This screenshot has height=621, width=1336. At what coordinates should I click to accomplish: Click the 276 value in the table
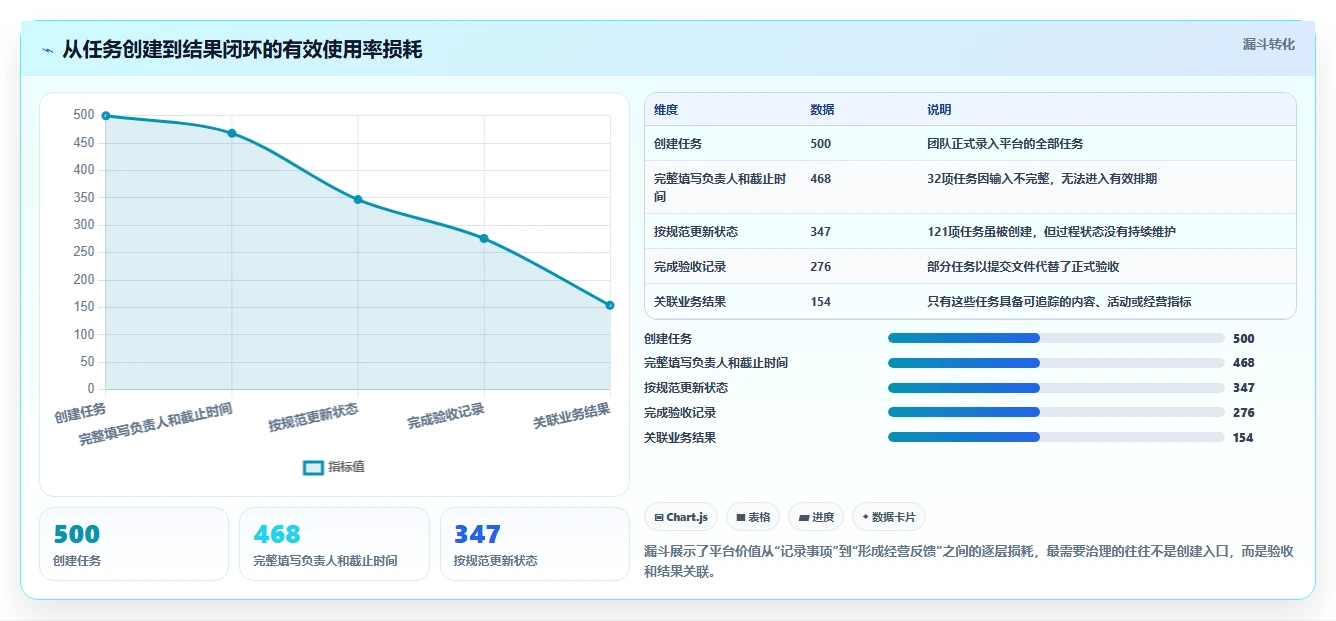click(x=820, y=267)
